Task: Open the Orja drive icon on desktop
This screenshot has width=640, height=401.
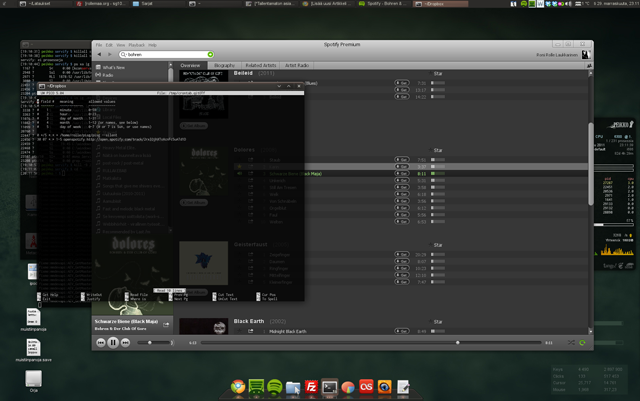Action: (x=33, y=381)
